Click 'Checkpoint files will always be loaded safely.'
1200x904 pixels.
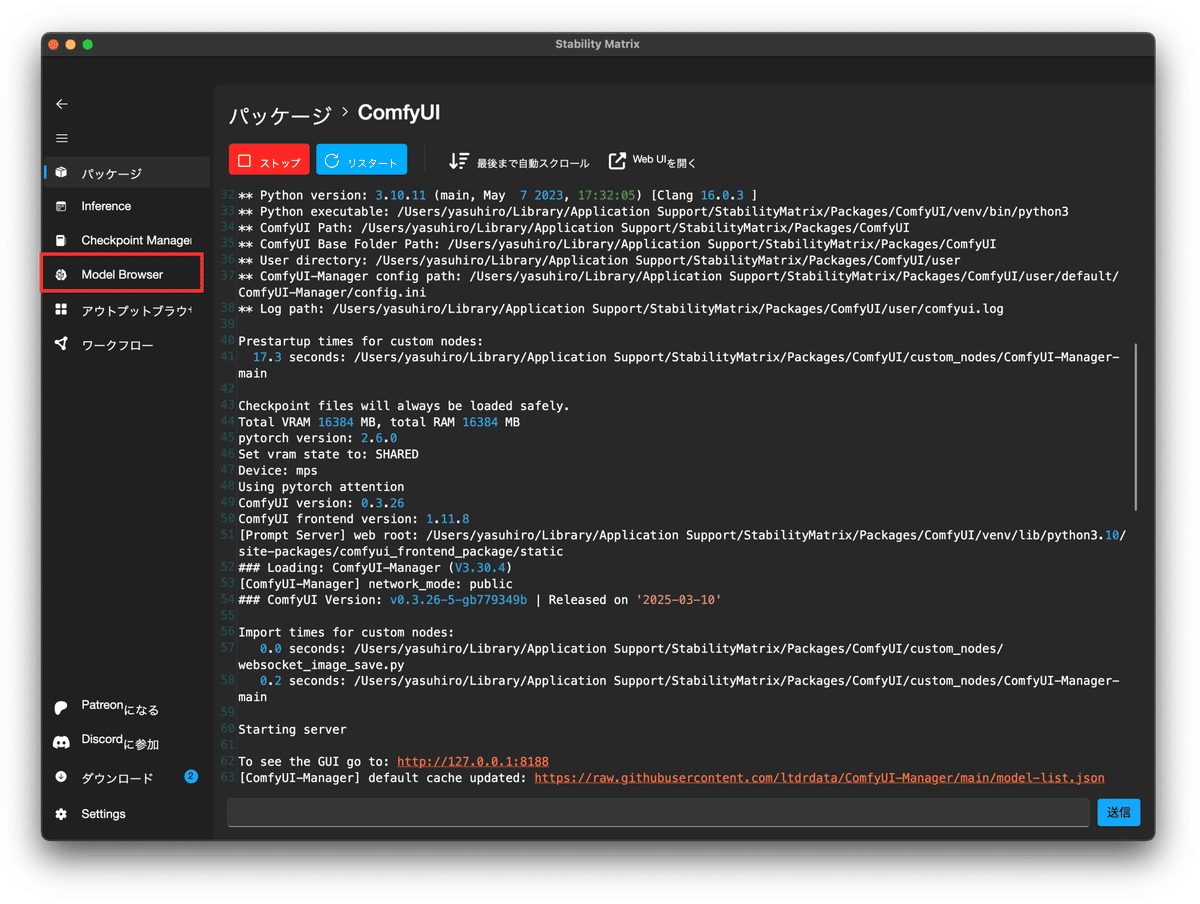(x=403, y=405)
